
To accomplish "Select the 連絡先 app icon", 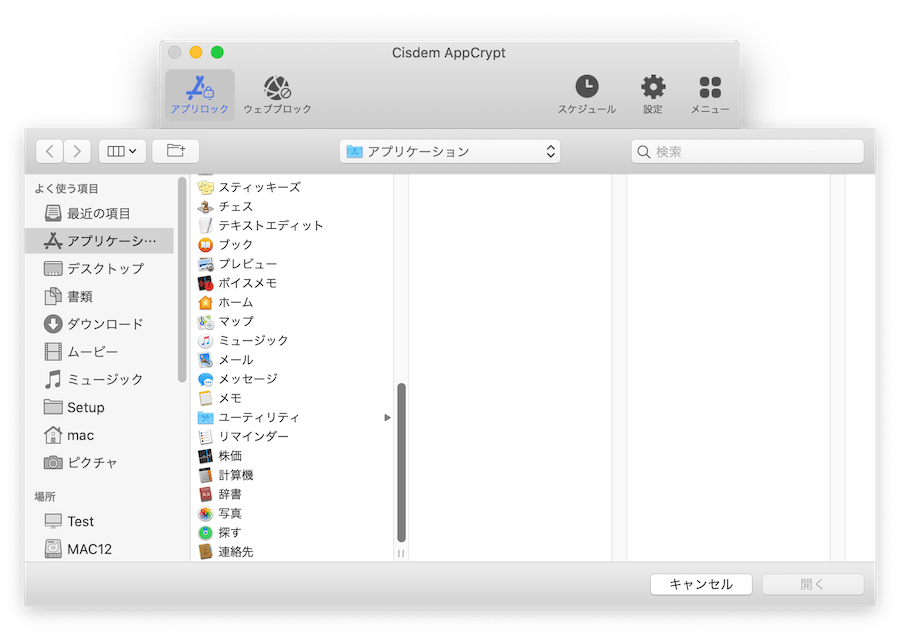I will pyautogui.click(x=205, y=552).
